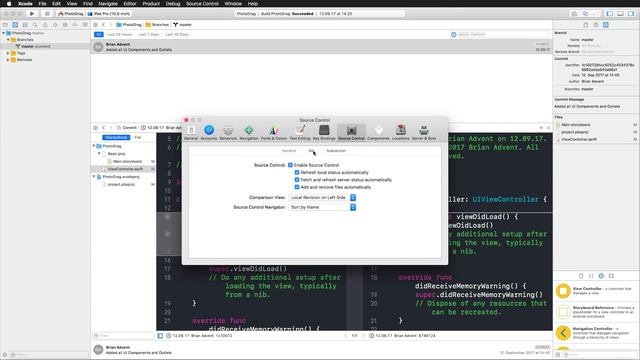Open the Behaviors preferences pane

228,133
